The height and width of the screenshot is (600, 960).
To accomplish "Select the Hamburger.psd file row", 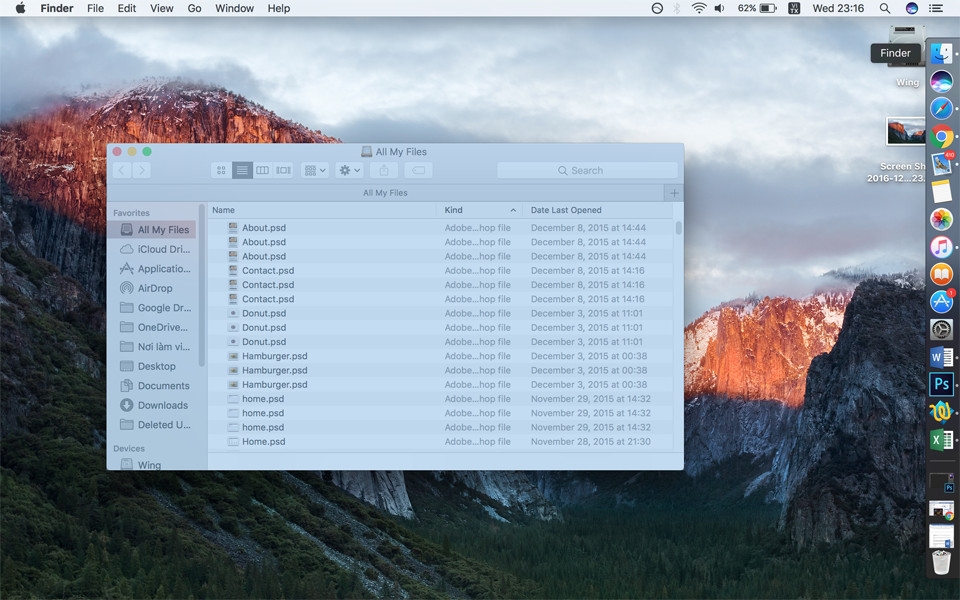I will 274,356.
